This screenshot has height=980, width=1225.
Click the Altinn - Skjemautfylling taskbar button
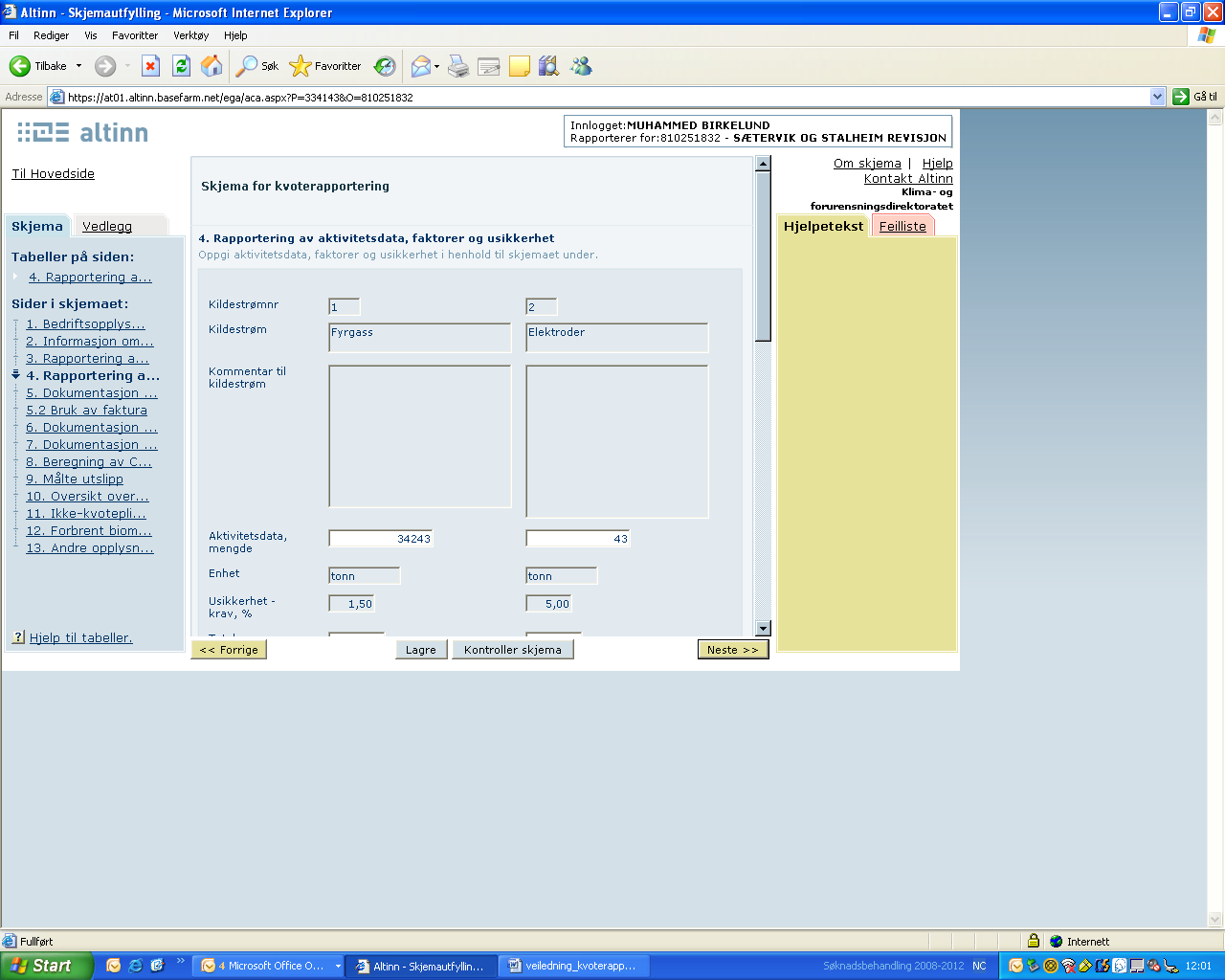tap(420, 967)
